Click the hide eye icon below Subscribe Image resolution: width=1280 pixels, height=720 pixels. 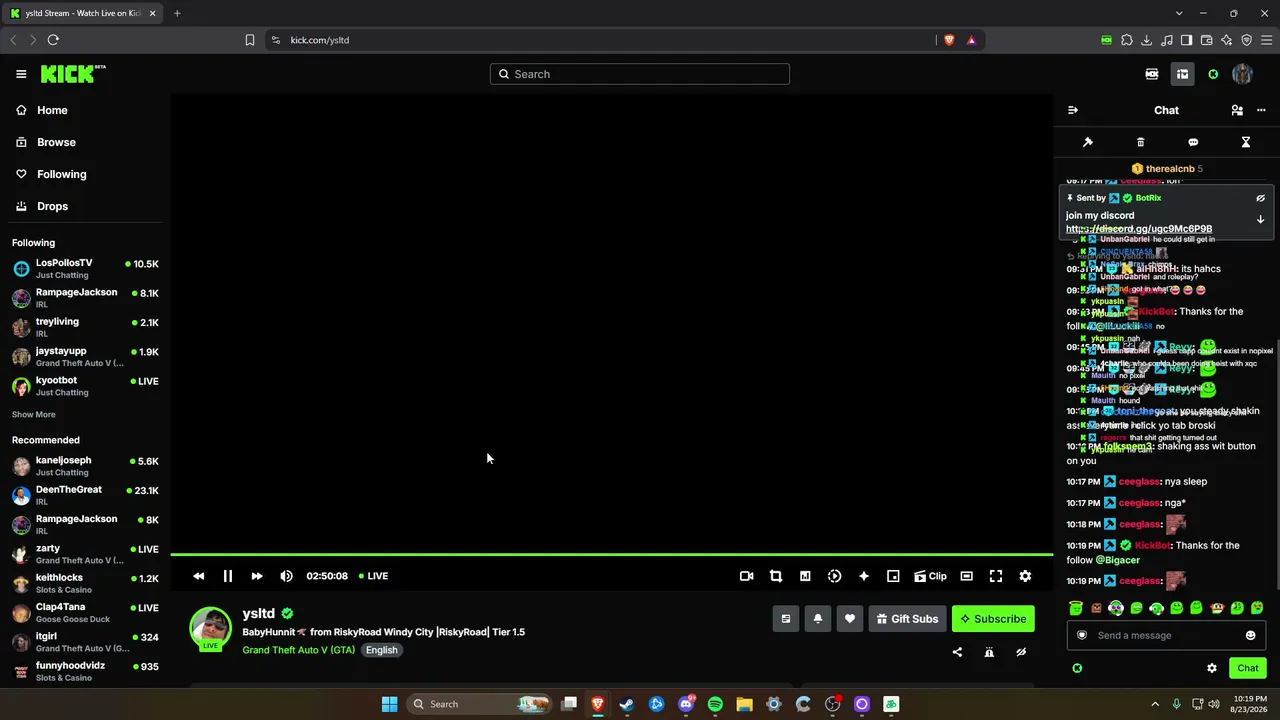pos(1021,652)
